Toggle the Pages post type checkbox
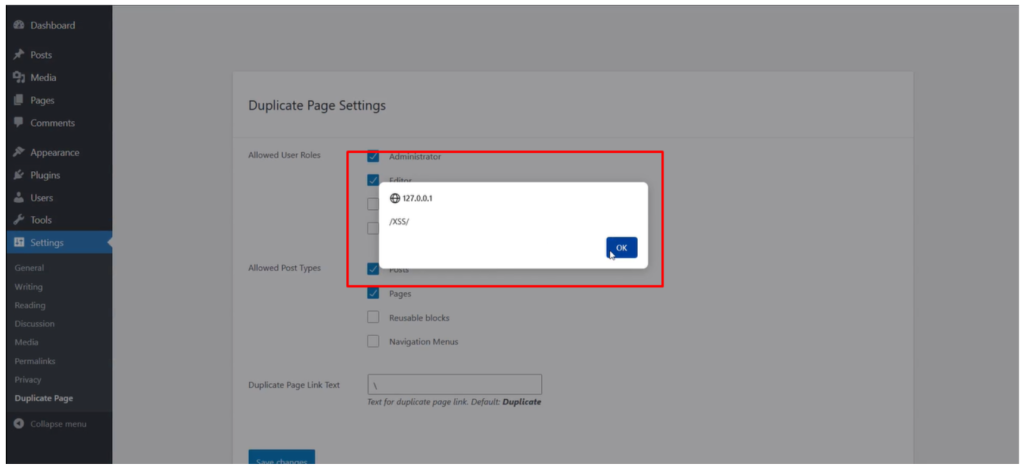1024x470 pixels. click(373, 293)
